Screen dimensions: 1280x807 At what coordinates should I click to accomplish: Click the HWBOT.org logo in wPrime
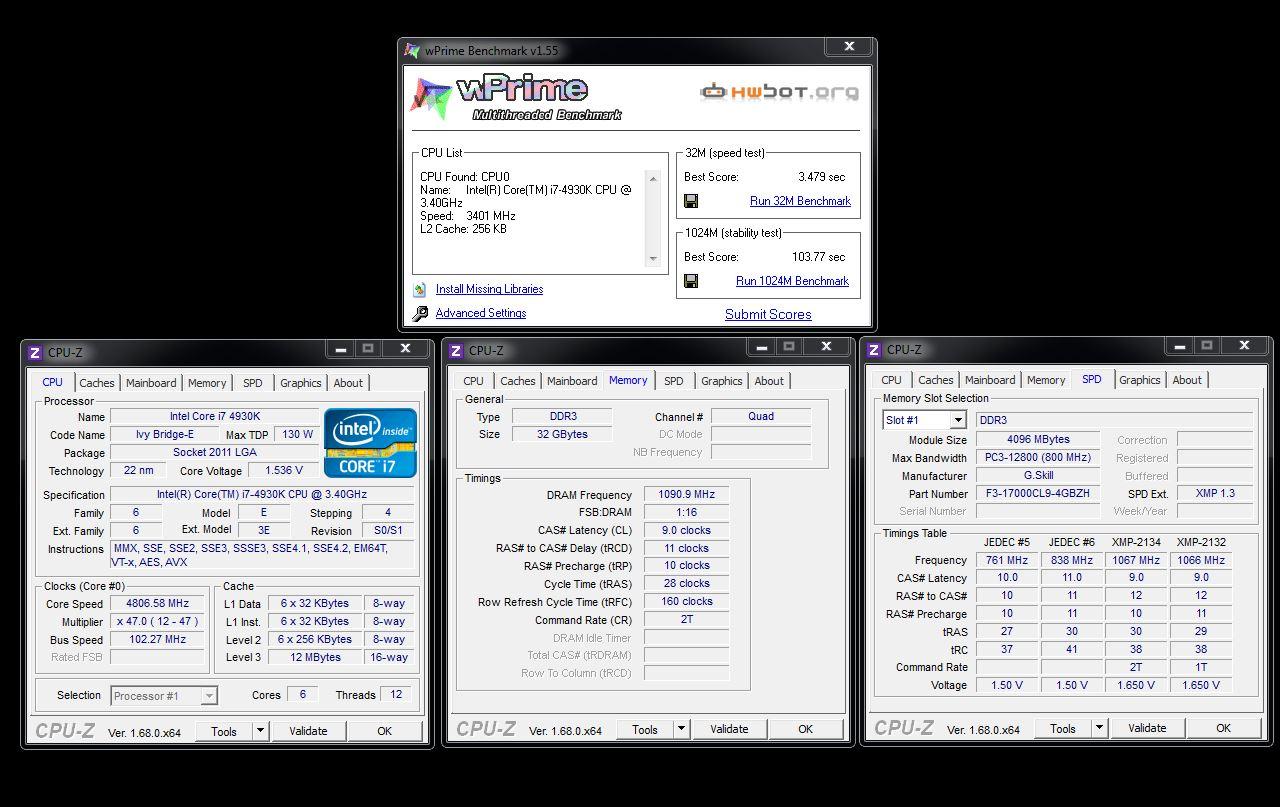point(778,92)
